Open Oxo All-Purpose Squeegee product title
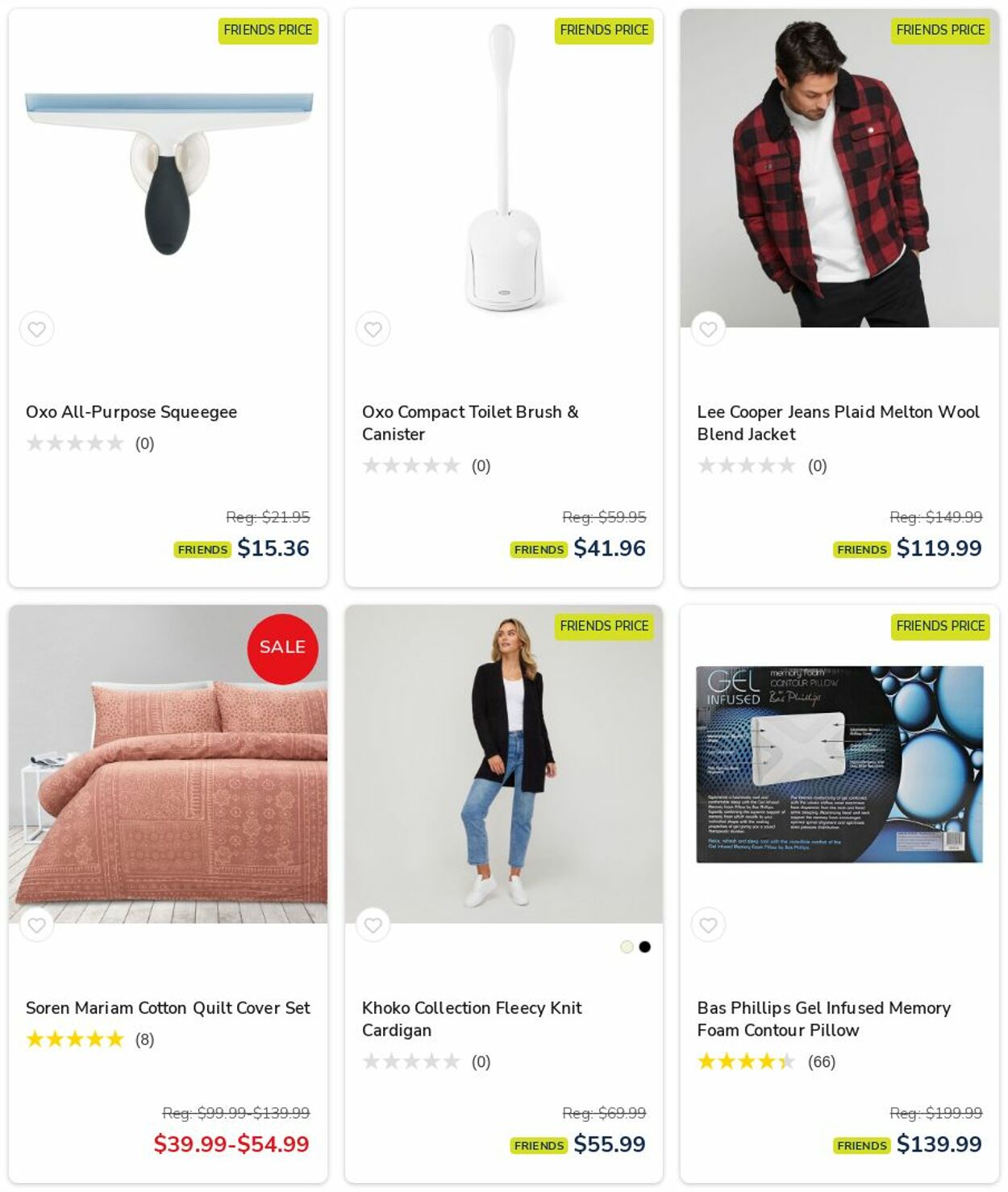Viewport: 1008px width, 1192px height. tap(131, 411)
